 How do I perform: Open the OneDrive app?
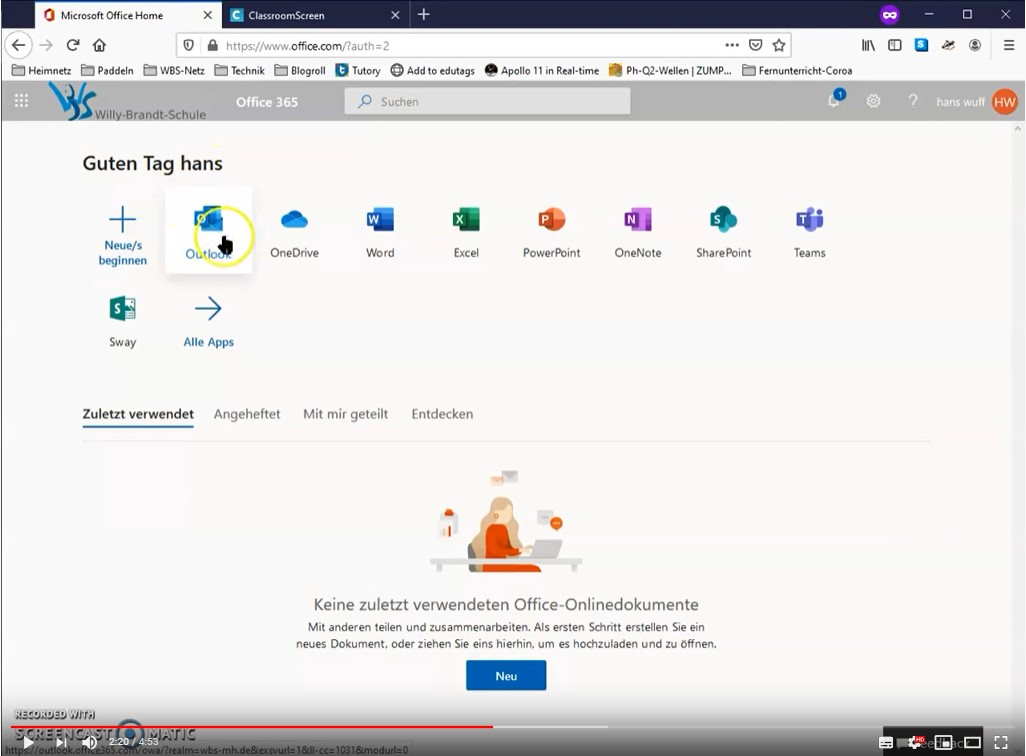click(x=294, y=232)
